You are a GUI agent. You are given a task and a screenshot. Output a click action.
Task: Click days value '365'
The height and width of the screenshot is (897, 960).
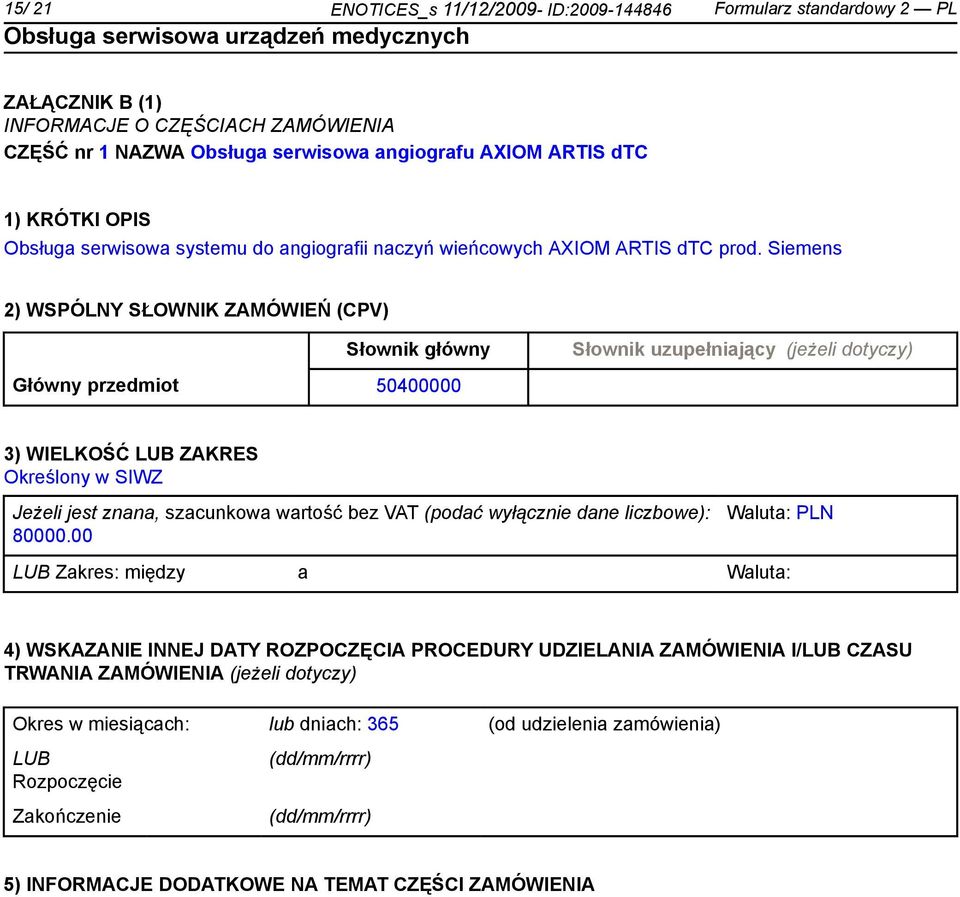[x=383, y=724]
